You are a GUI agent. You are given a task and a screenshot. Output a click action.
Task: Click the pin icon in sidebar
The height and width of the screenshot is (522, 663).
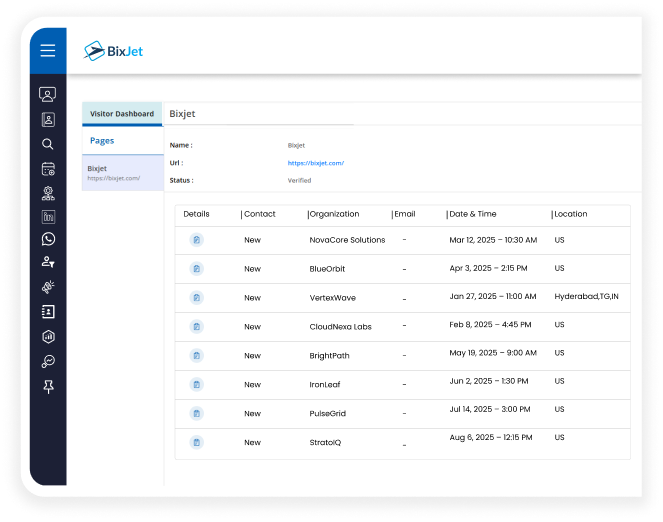pyautogui.click(x=48, y=386)
